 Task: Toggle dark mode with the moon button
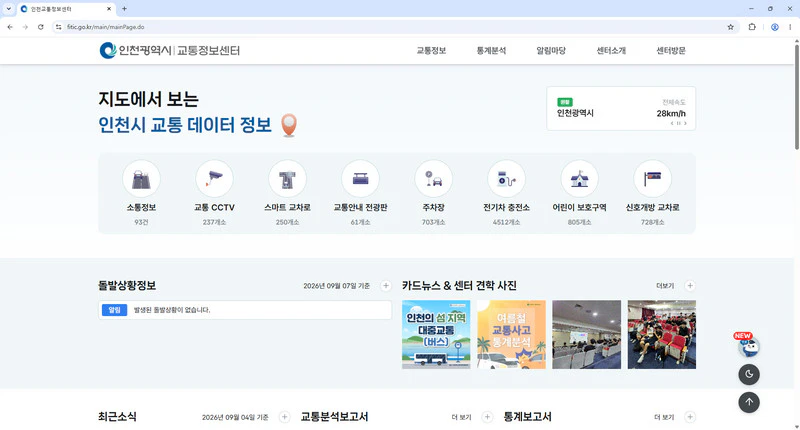[x=749, y=374]
